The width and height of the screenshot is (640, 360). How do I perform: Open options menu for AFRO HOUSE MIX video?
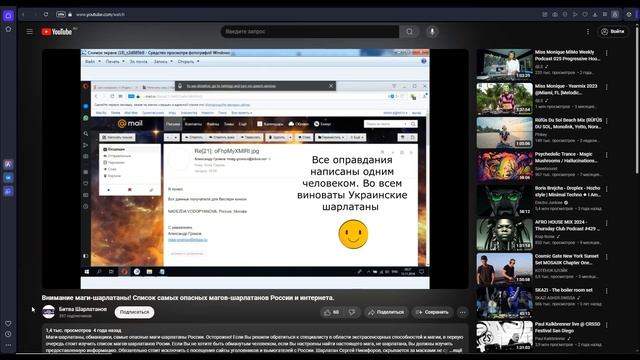point(607,223)
